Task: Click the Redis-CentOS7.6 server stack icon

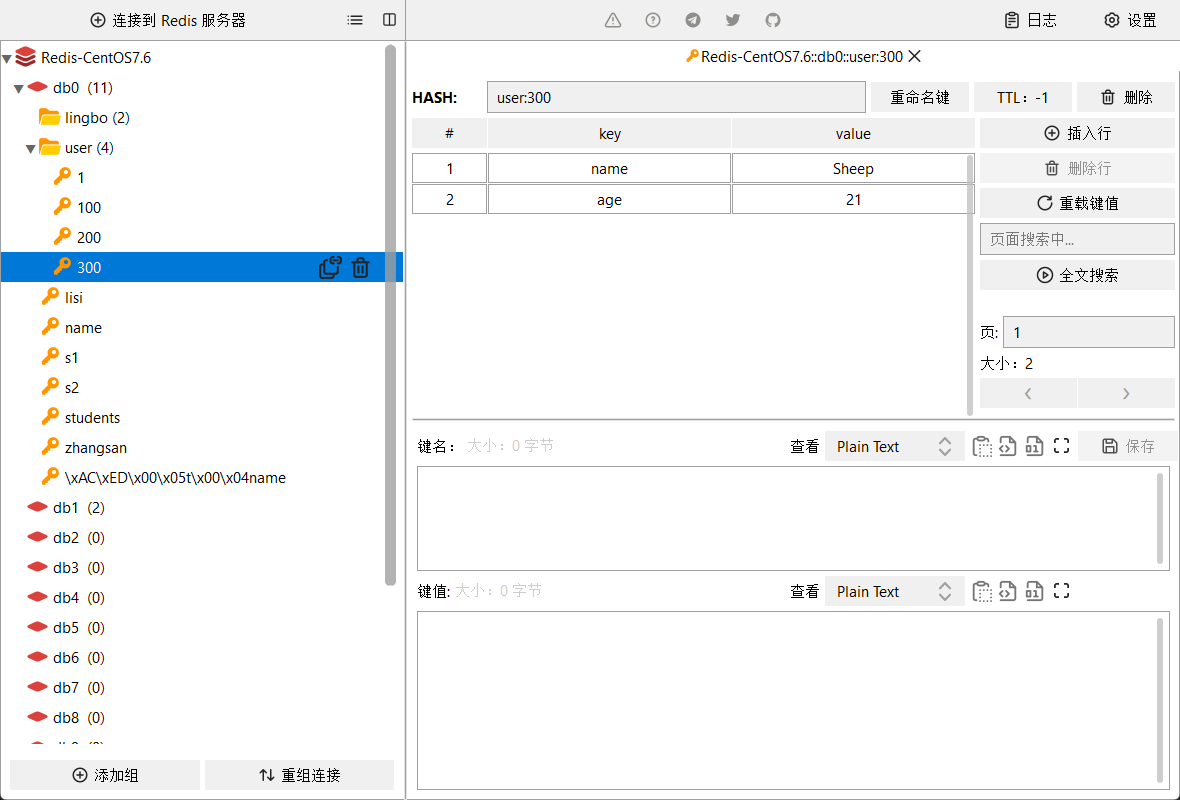Action: [x=26, y=57]
